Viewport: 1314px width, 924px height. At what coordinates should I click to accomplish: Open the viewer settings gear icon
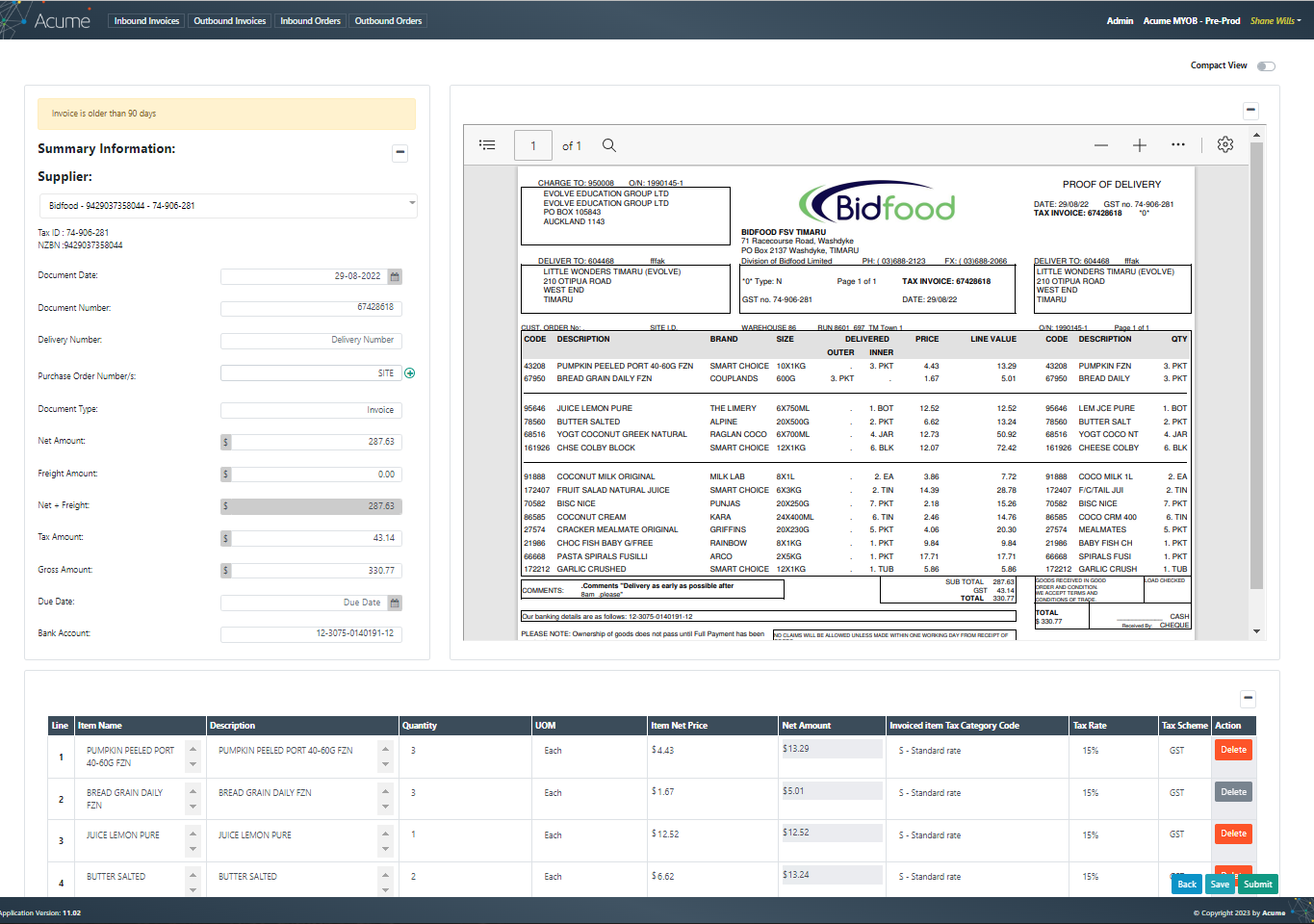pos(1224,144)
